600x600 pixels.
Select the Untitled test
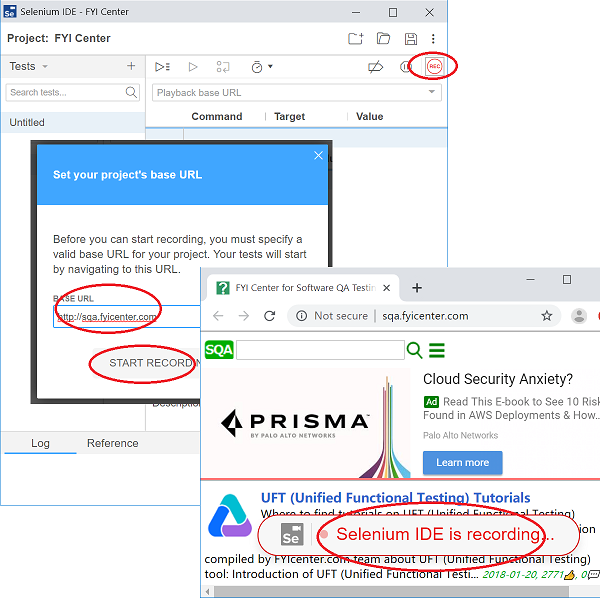[73, 122]
